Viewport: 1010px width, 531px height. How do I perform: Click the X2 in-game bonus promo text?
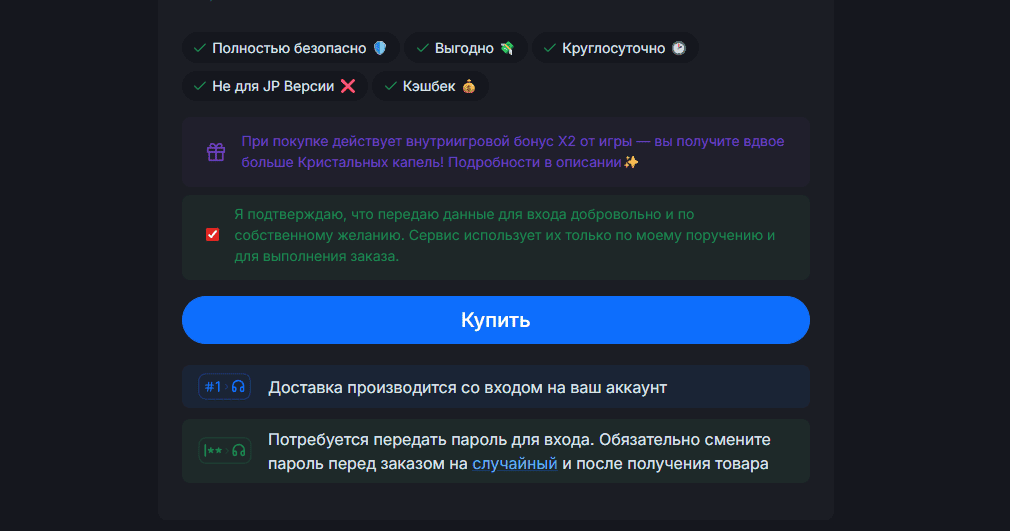(x=512, y=152)
